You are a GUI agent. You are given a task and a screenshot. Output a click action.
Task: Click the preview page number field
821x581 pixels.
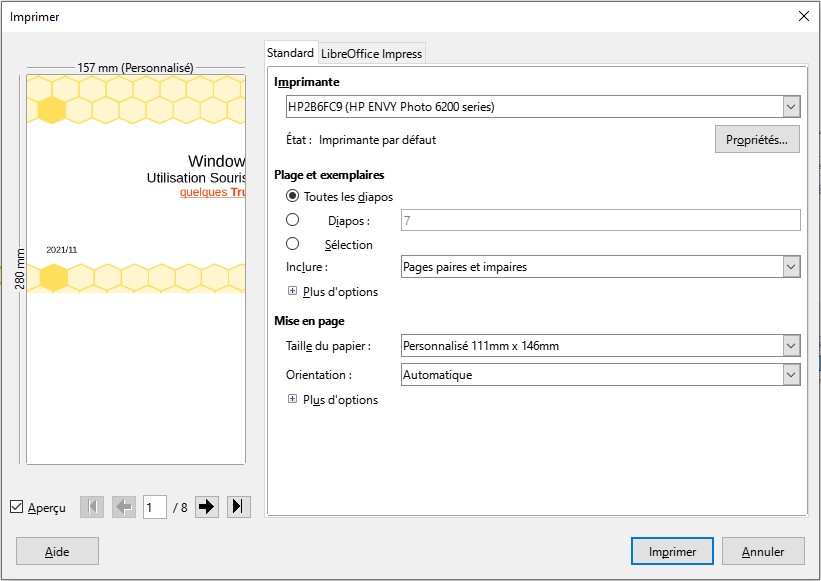(154, 507)
